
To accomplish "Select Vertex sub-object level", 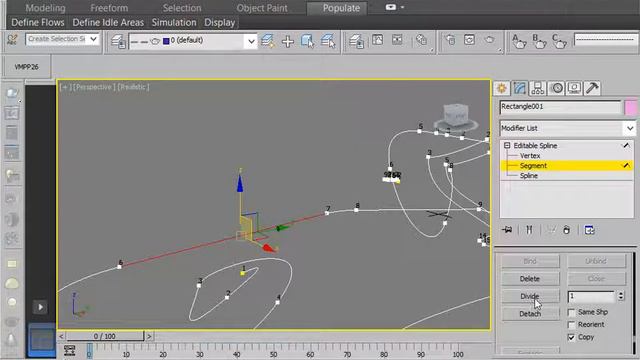I will point(530,156).
